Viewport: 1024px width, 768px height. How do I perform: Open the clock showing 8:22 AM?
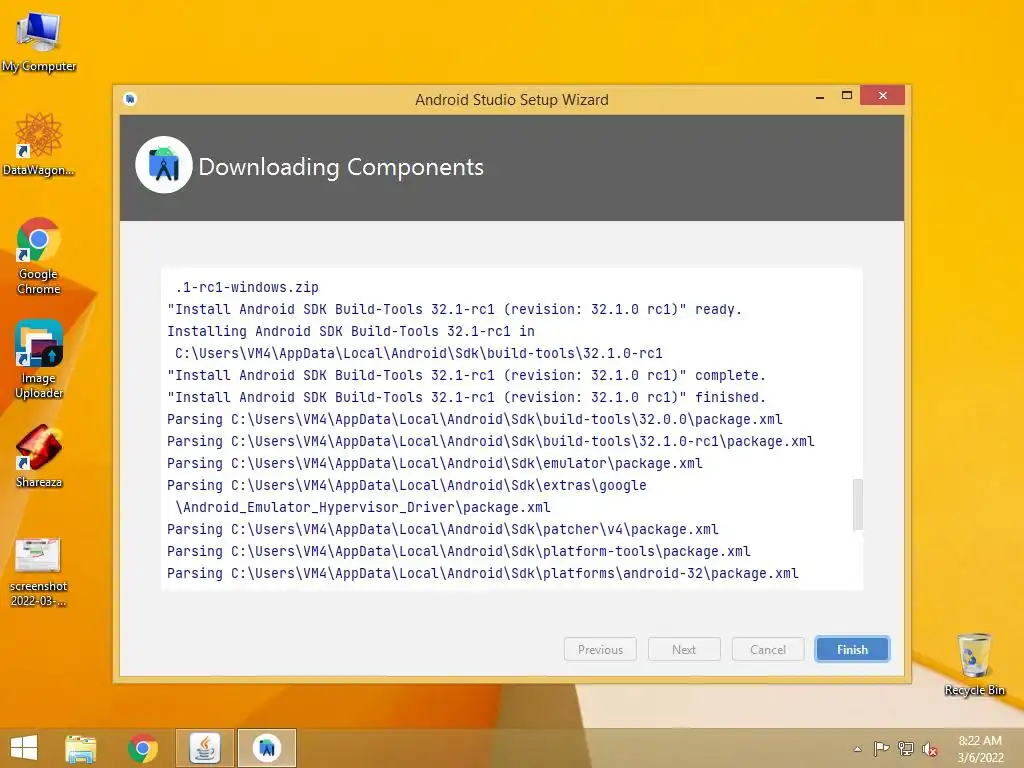(980, 749)
